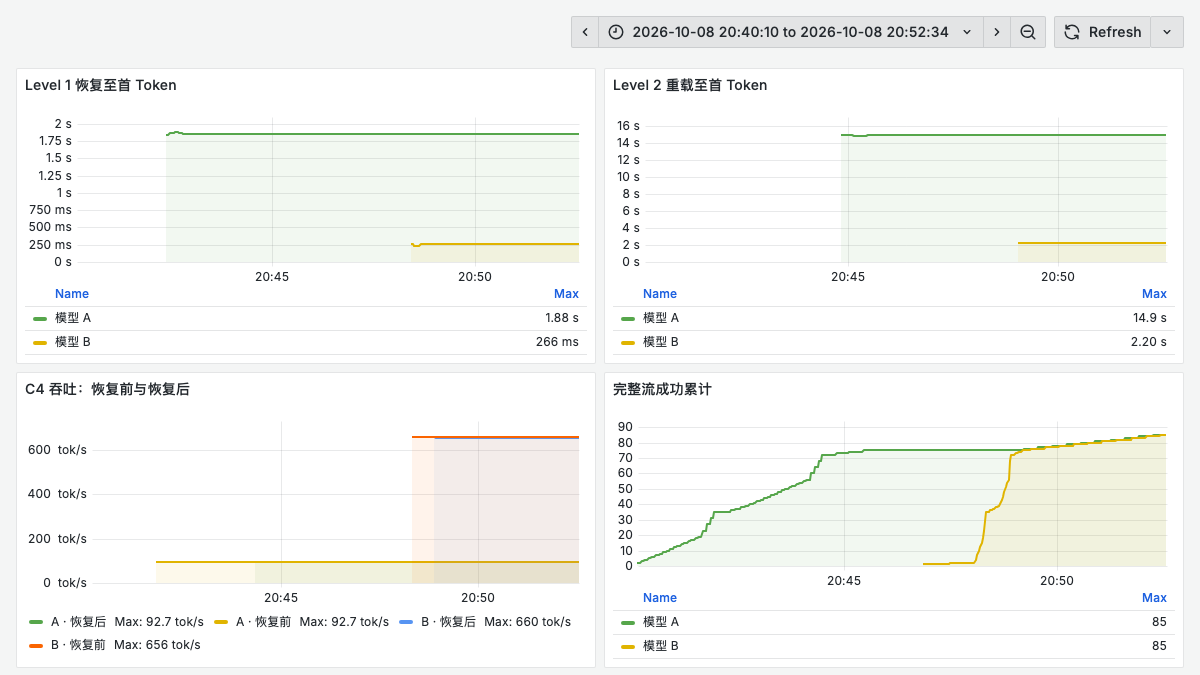Image resolution: width=1200 pixels, height=675 pixels.
Task: Click Max: 660 tok/s legend value
Action: point(528,622)
